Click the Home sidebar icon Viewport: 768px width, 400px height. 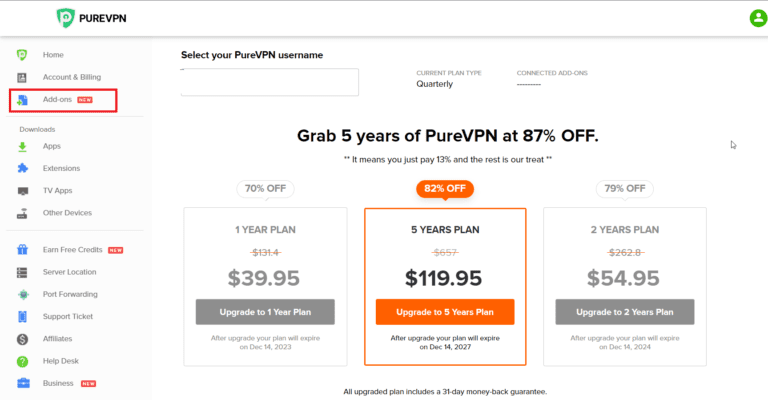click(x=22, y=54)
